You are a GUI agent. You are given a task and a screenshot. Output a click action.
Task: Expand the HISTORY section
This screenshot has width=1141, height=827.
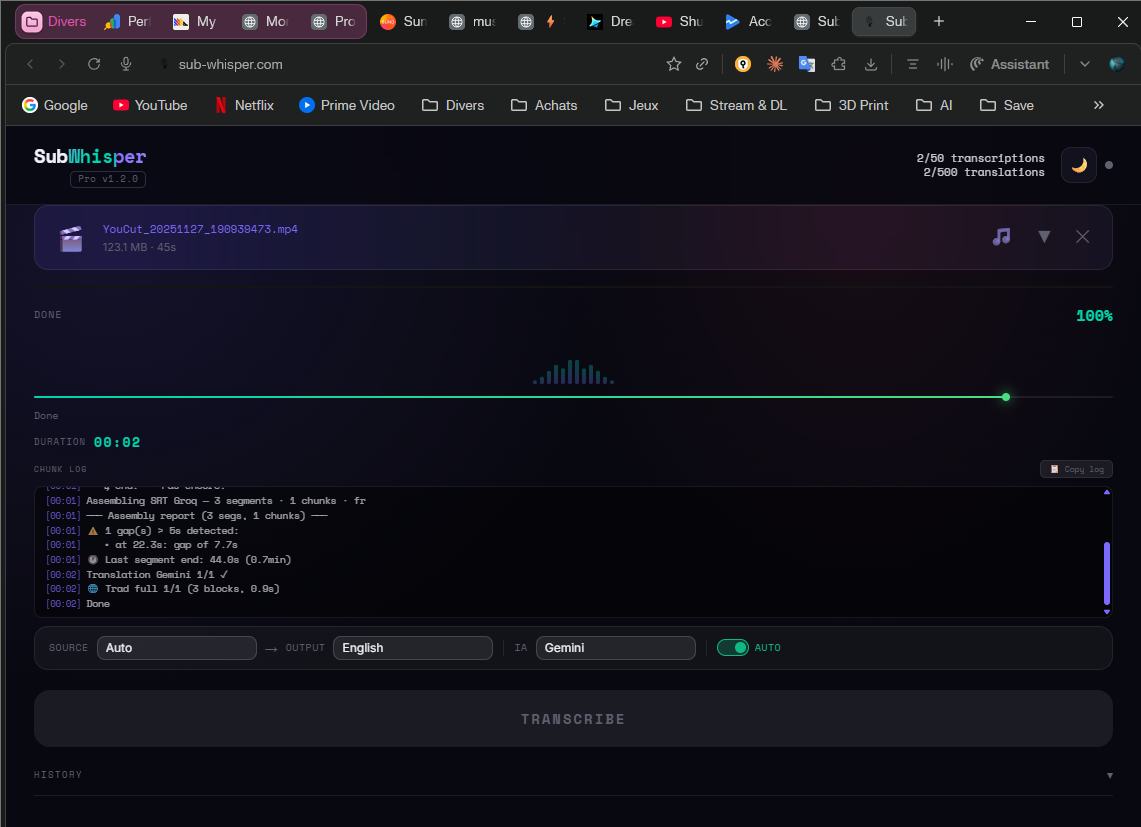1109,774
